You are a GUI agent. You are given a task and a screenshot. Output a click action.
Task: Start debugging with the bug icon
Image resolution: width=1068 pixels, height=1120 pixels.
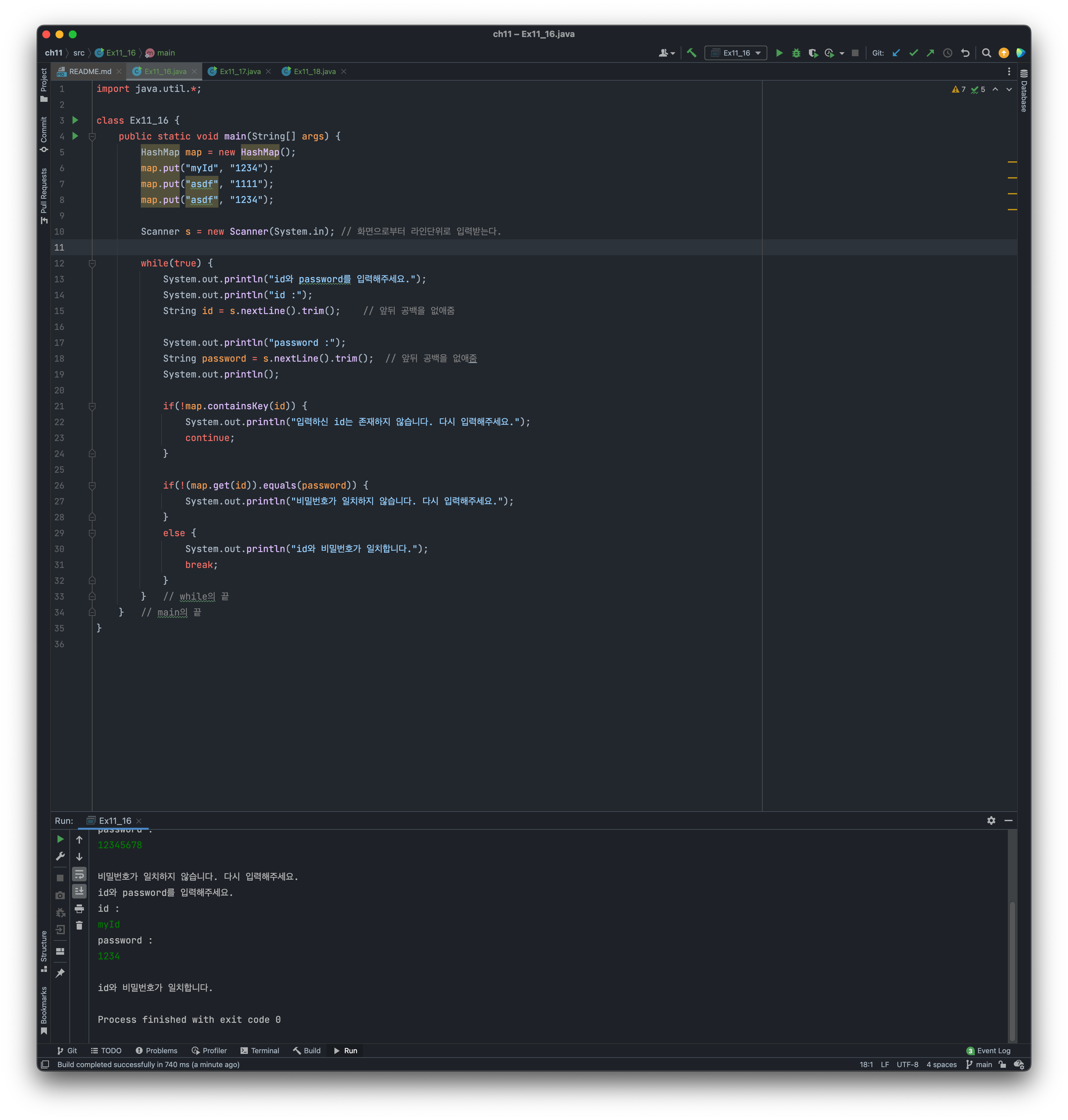pos(796,53)
